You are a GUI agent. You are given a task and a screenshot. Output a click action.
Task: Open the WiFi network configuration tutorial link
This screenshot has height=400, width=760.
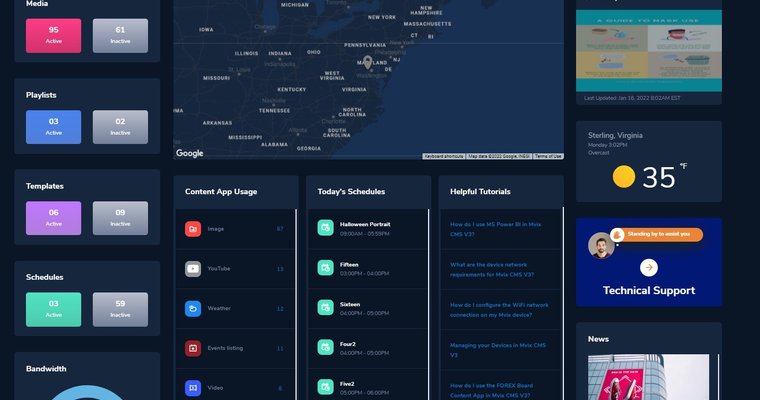[499, 308]
